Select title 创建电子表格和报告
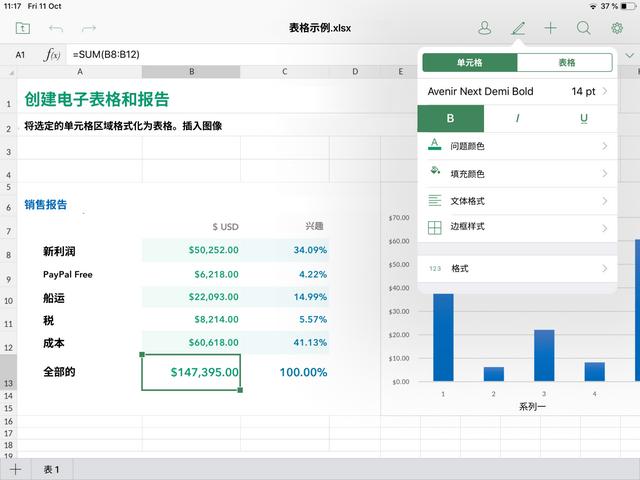 96,99
